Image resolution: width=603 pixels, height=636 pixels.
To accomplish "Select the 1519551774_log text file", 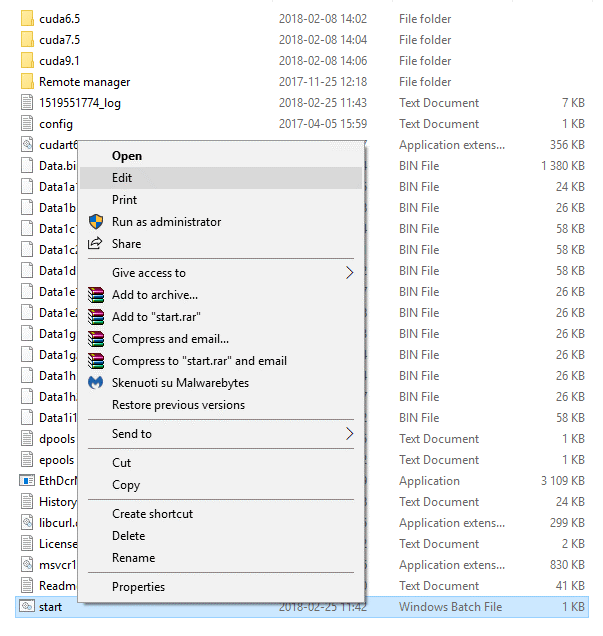I will pyautogui.click(x=80, y=103).
